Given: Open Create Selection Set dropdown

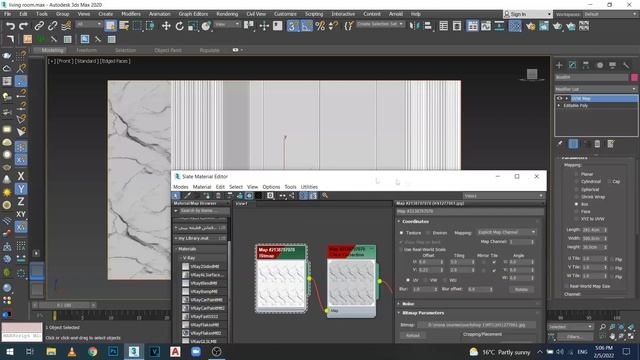Looking at the screenshot, I should click(x=380, y=24).
